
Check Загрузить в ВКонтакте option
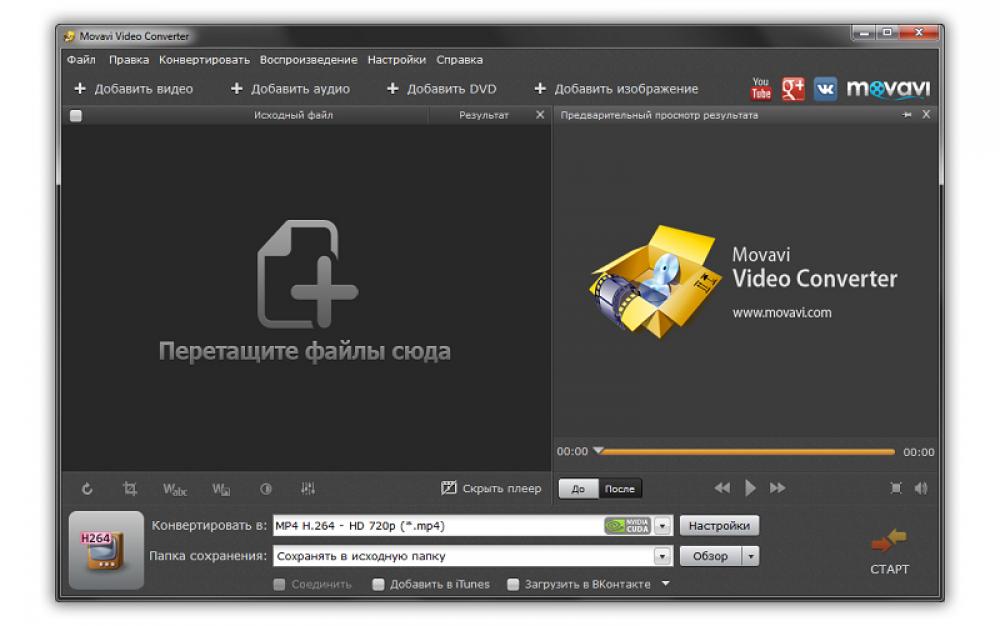514,584
